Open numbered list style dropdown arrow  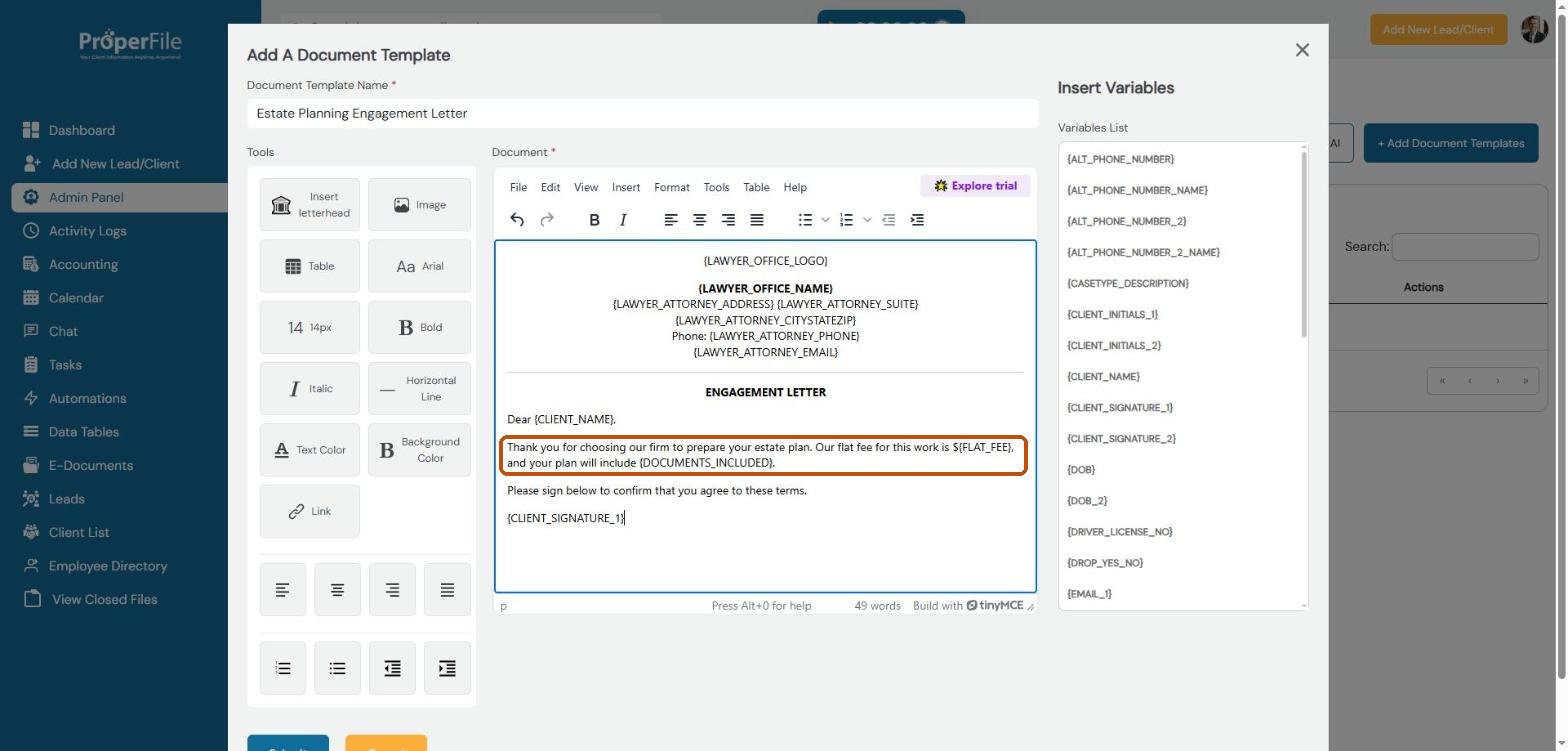[867, 220]
